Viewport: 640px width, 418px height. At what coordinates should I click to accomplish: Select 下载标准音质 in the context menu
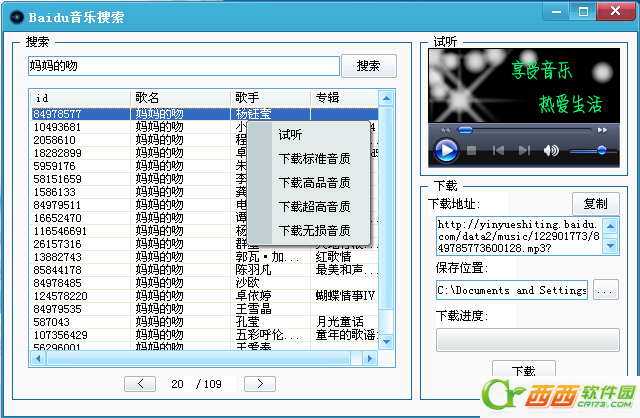pos(314,158)
